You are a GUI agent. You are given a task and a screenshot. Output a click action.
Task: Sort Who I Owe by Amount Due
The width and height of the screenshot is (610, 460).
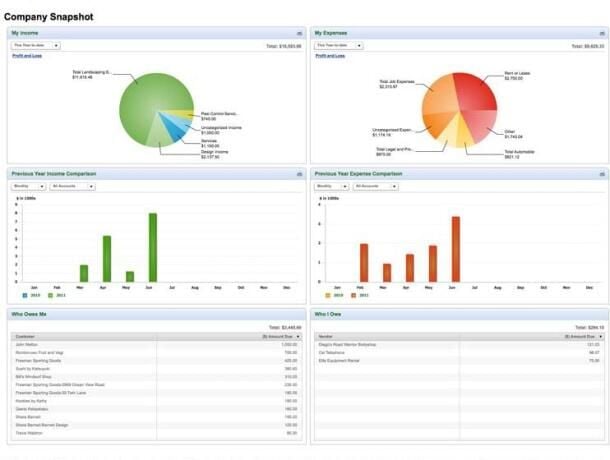coord(584,336)
